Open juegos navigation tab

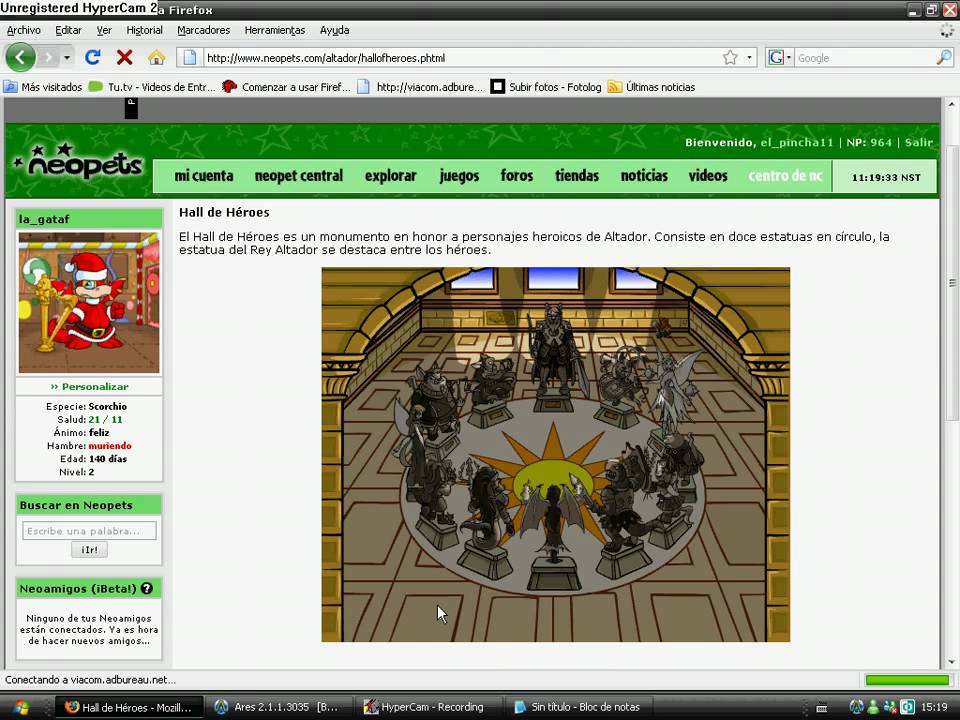(459, 176)
